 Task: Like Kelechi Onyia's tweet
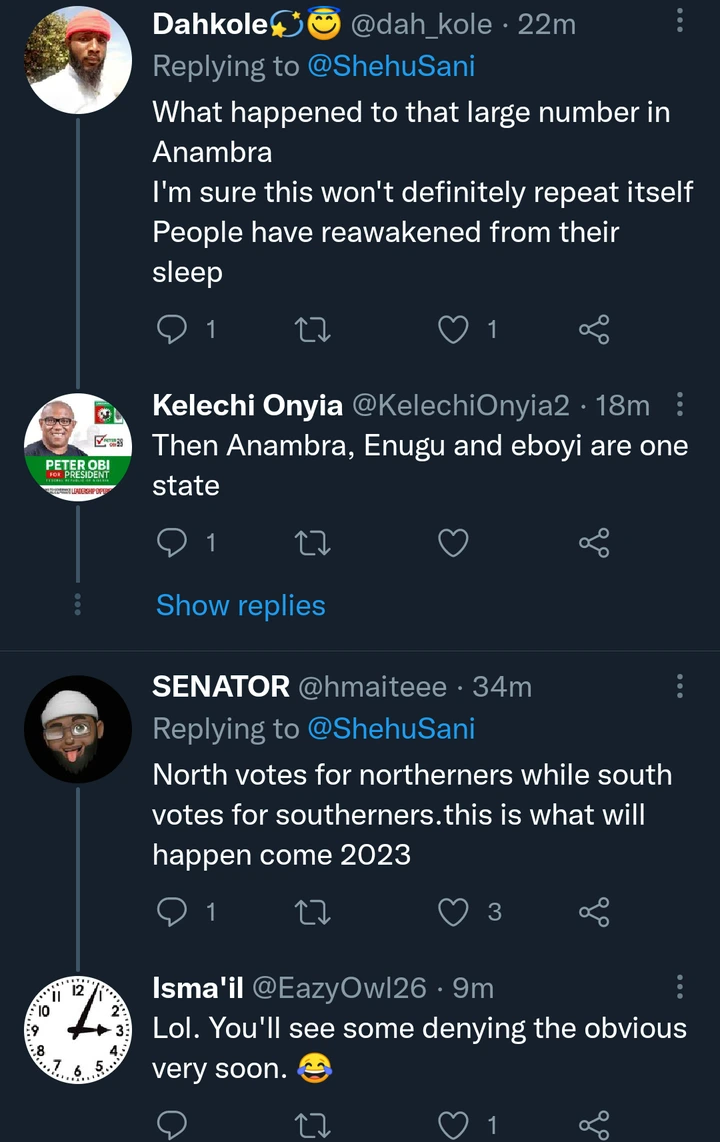(x=455, y=543)
